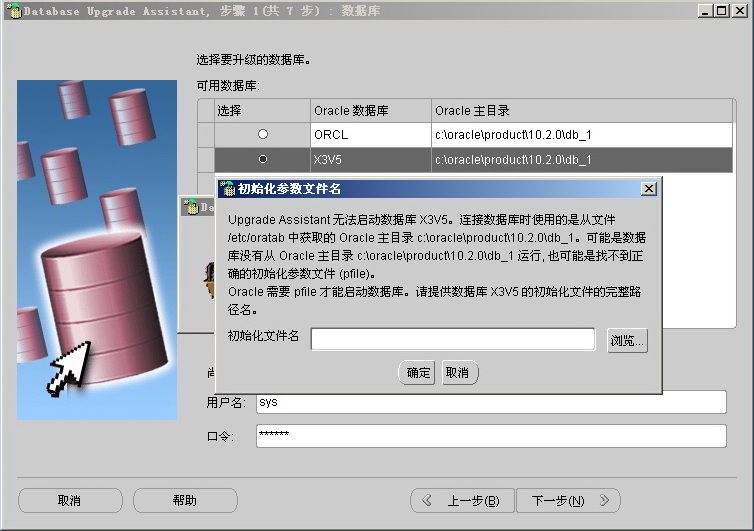Click the Oracle 主目录 column header

(582, 111)
